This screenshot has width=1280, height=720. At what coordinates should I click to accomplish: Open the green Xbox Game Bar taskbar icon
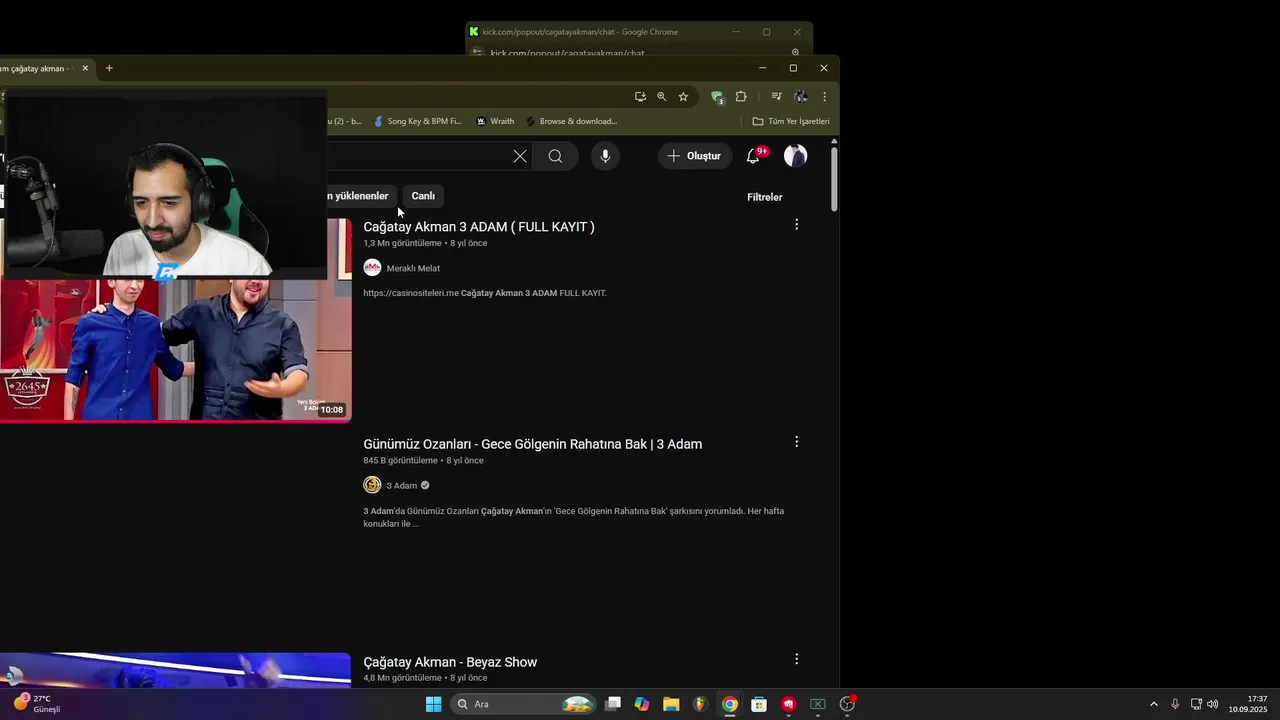coord(818,704)
